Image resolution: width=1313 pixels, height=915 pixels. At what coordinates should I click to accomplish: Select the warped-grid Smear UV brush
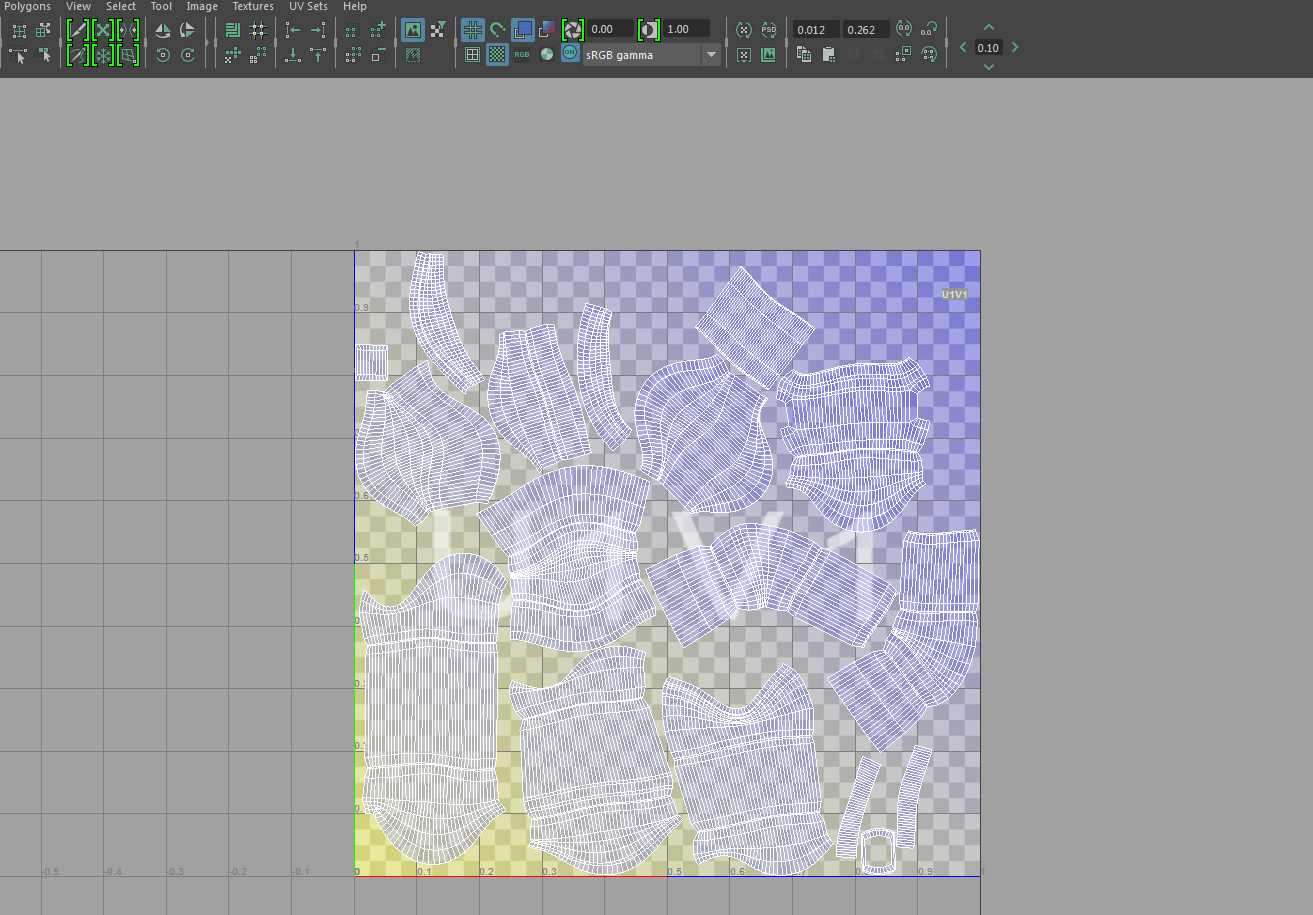(x=128, y=55)
